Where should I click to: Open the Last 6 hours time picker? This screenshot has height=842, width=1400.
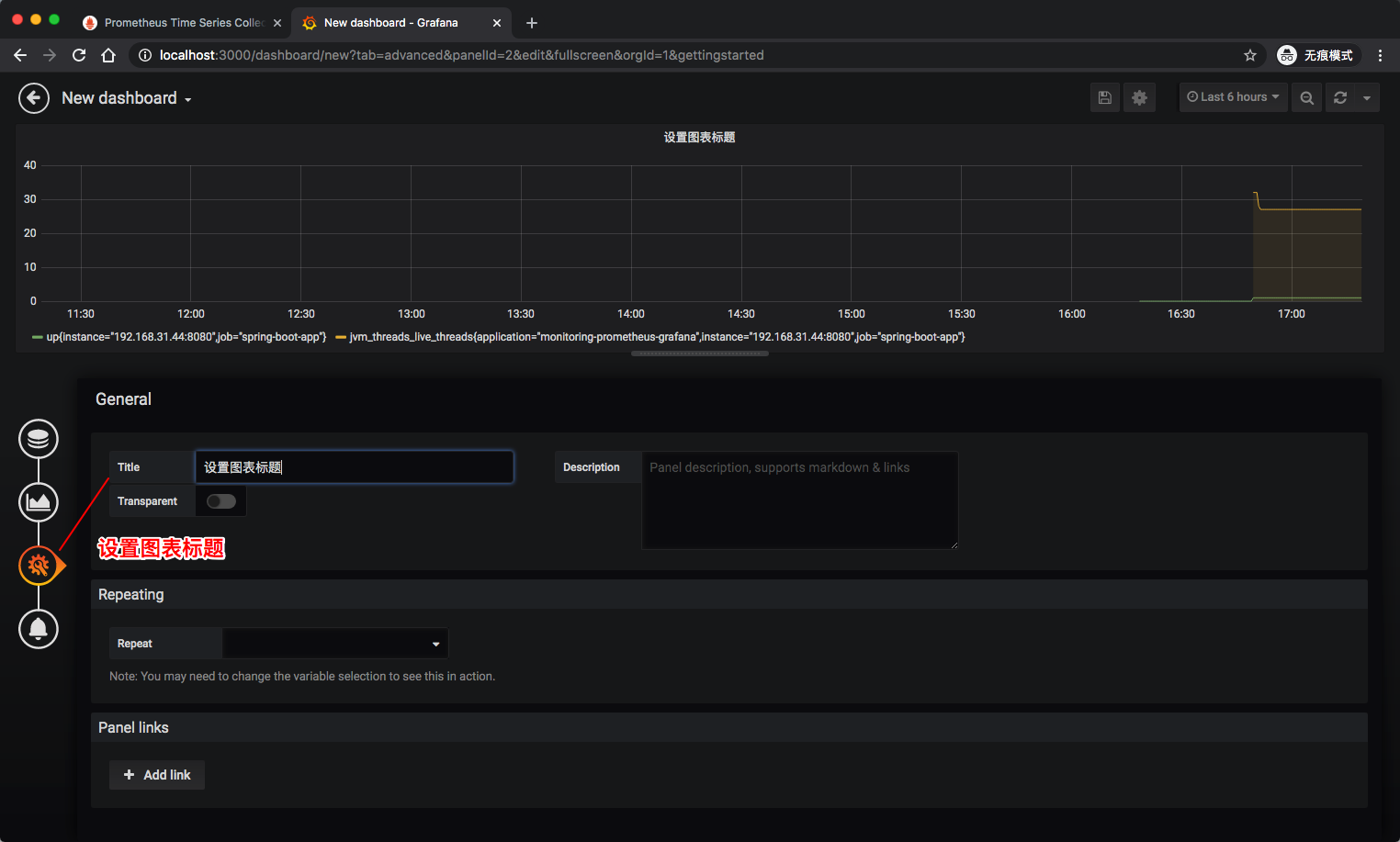click(1233, 97)
